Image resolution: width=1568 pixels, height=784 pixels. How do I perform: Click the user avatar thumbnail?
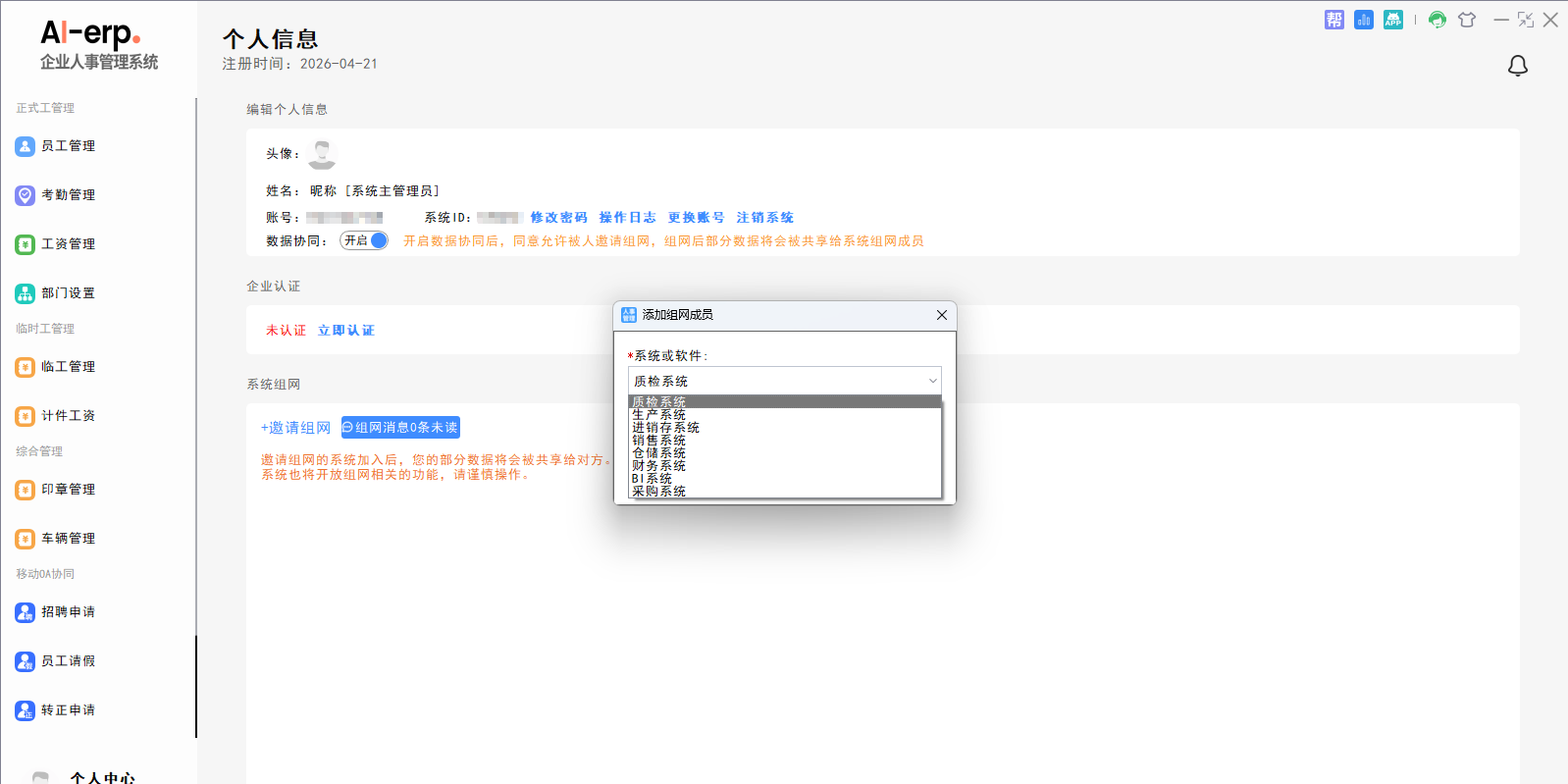322,154
